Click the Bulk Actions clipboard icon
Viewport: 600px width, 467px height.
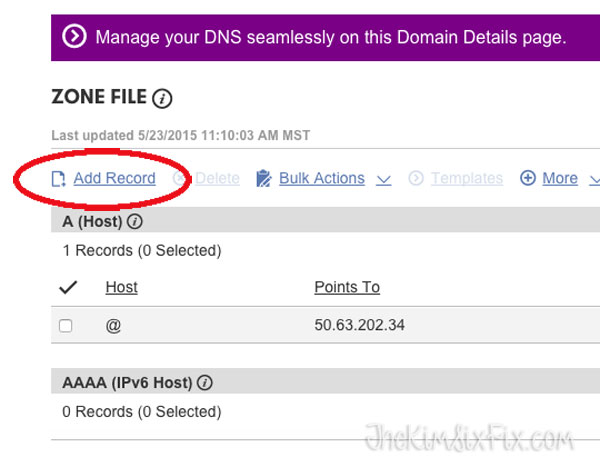tap(264, 179)
